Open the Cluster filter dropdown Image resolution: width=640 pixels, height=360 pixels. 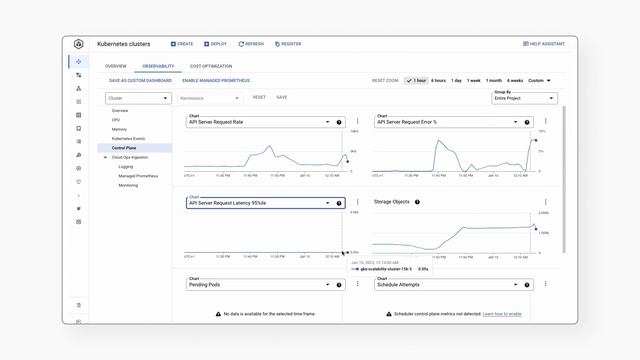click(x=138, y=98)
